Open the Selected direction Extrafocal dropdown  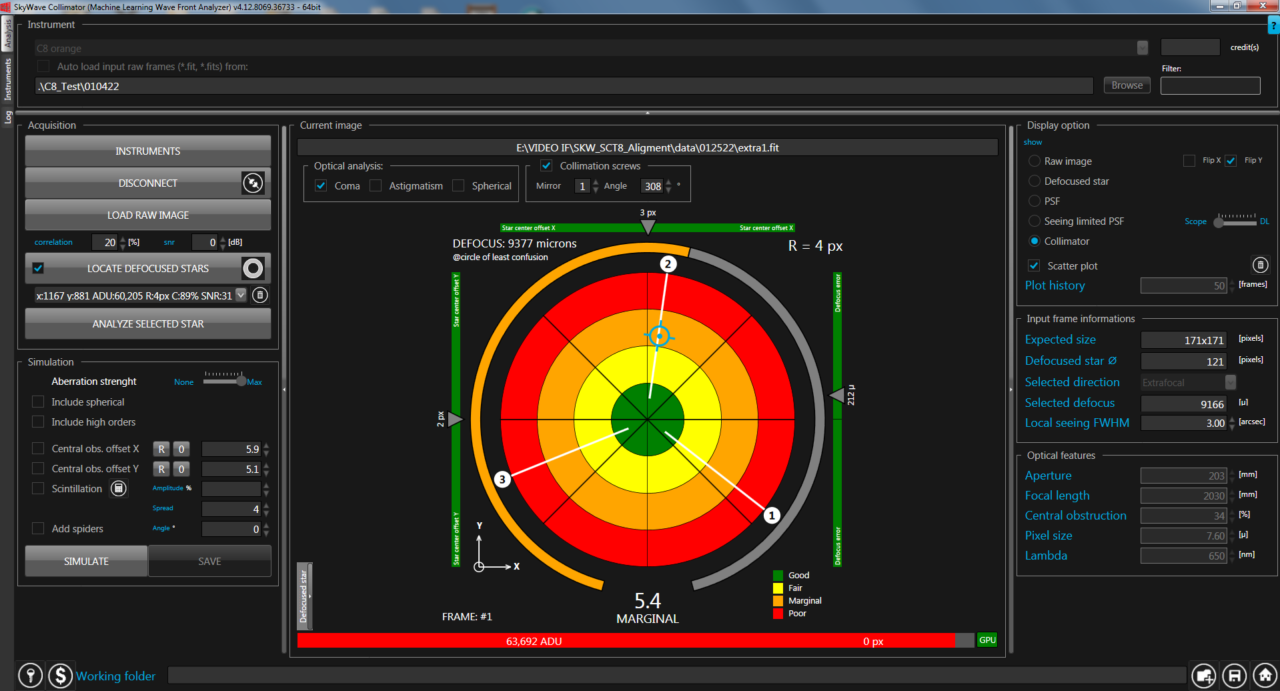click(x=1230, y=381)
